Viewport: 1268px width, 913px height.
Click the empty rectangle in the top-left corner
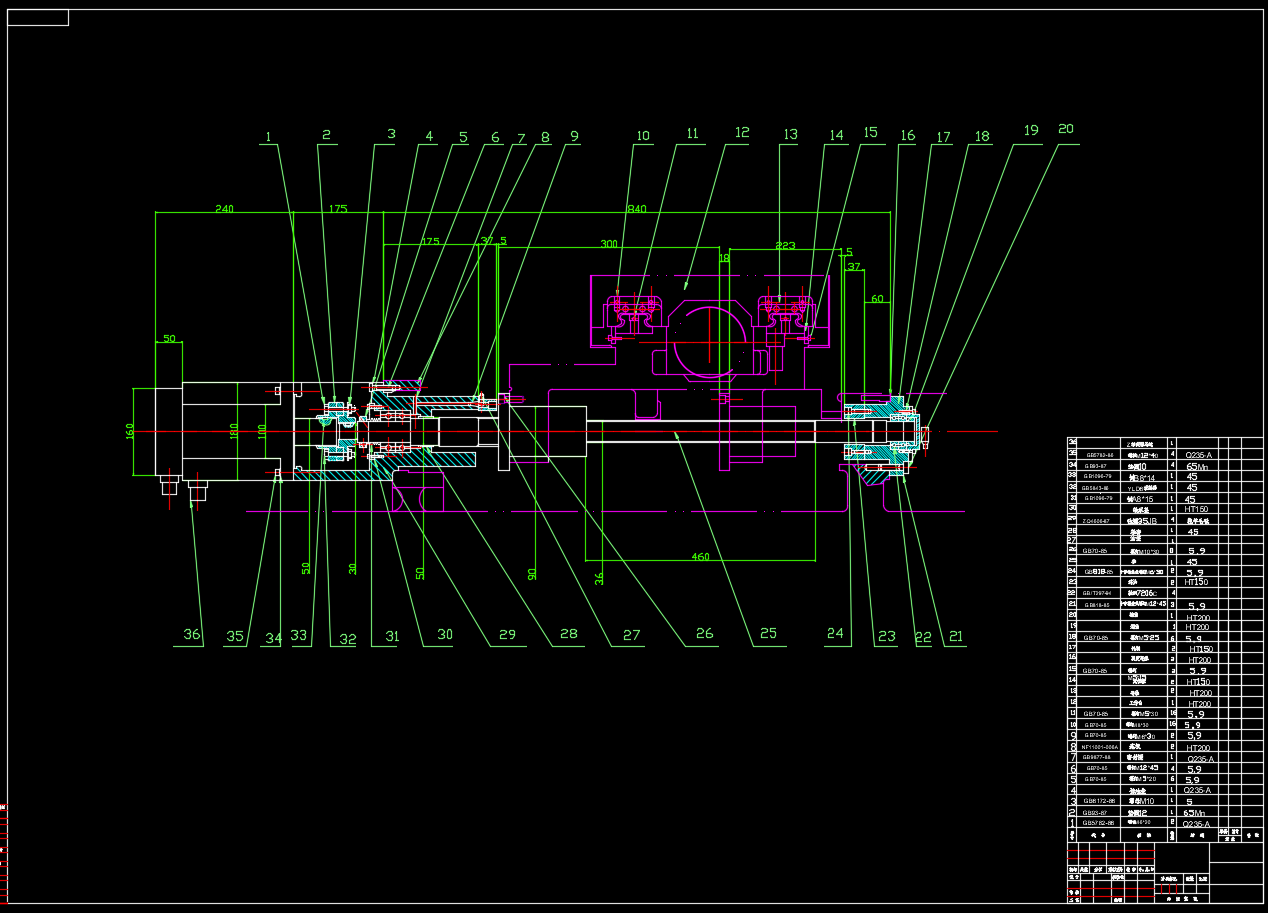(39, 17)
